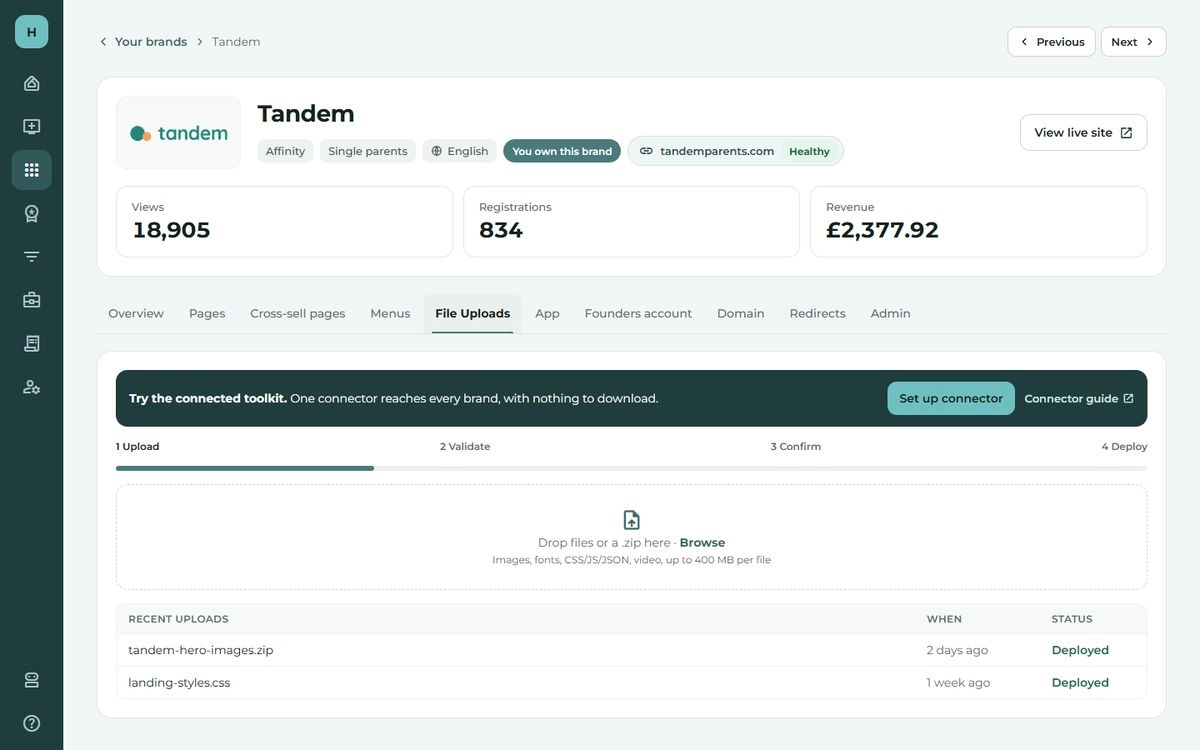Click Set up connector button
This screenshot has width=1200, height=750.
pyautogui.click(x=951, y=398)
